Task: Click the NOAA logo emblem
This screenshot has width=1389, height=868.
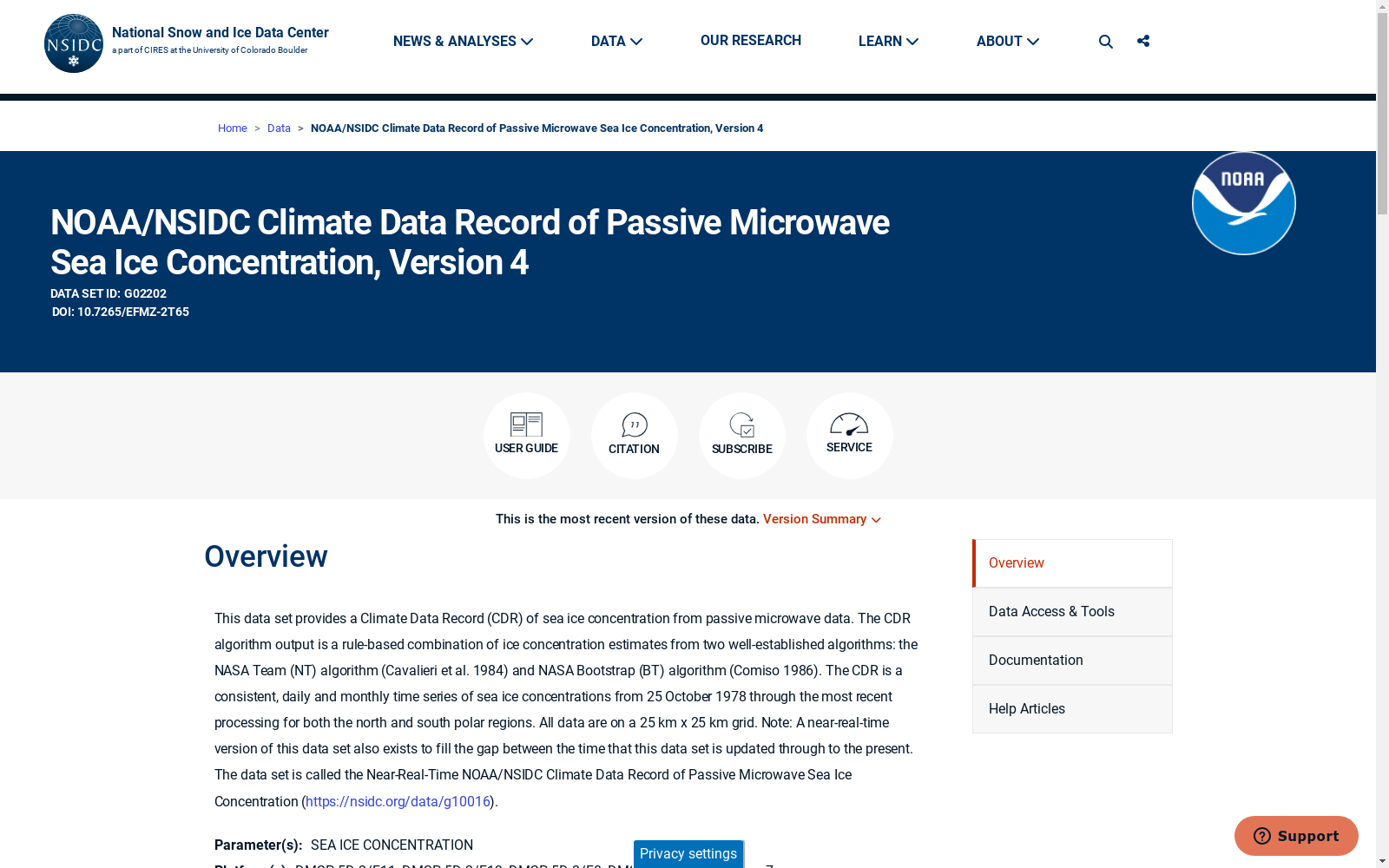Action: [1244, 203]
